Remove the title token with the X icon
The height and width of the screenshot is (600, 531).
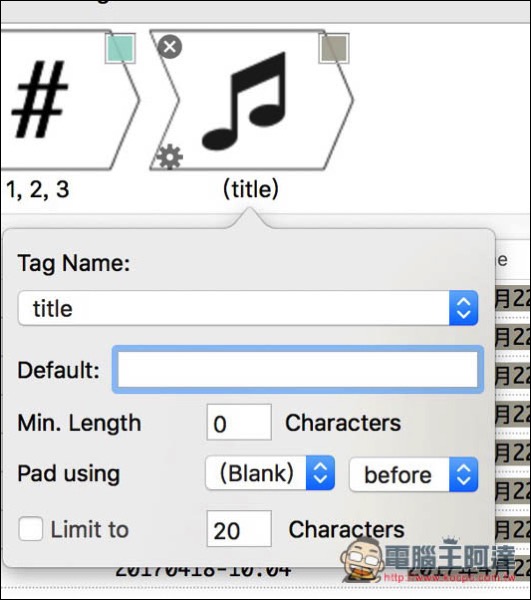pos(169,47)
